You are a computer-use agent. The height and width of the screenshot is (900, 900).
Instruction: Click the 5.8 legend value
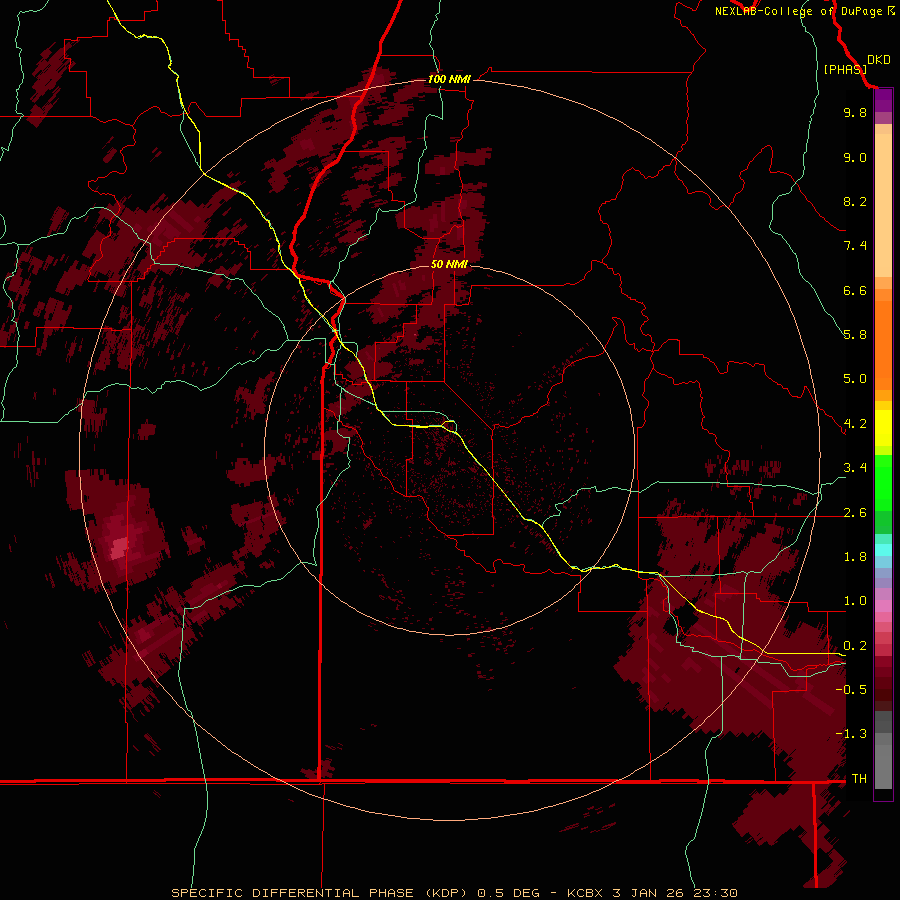click(x=855, y=335)
